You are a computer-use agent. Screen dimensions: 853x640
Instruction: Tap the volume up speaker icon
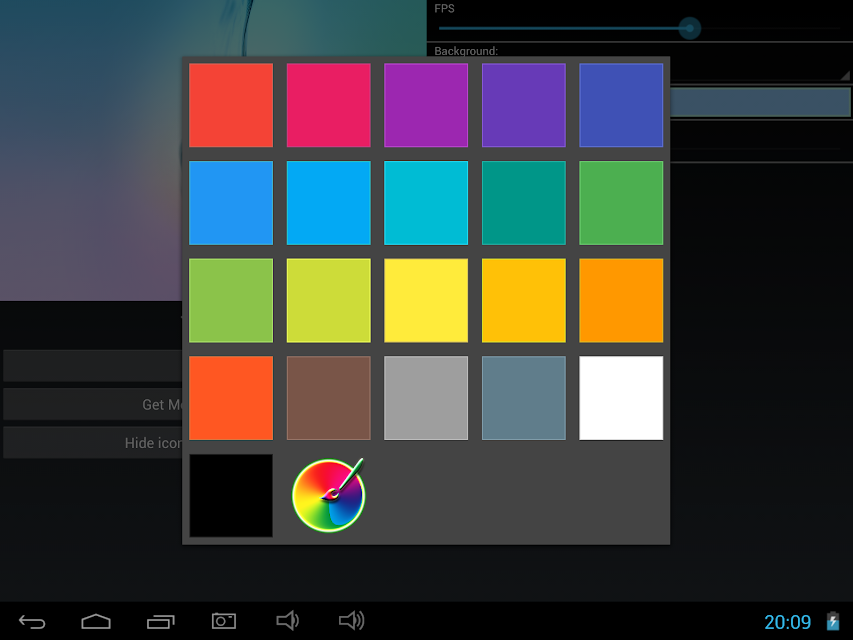(x=351, y=620)
